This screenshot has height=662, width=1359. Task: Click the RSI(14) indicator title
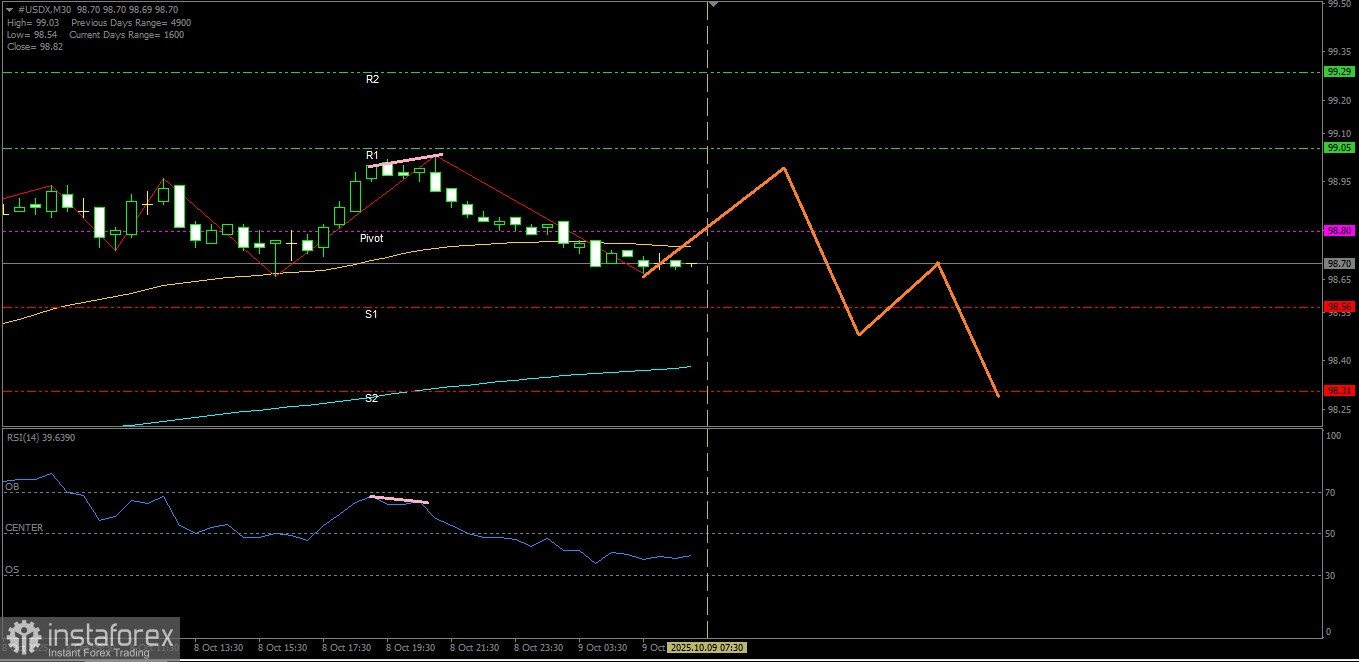[x=39, y=438]
